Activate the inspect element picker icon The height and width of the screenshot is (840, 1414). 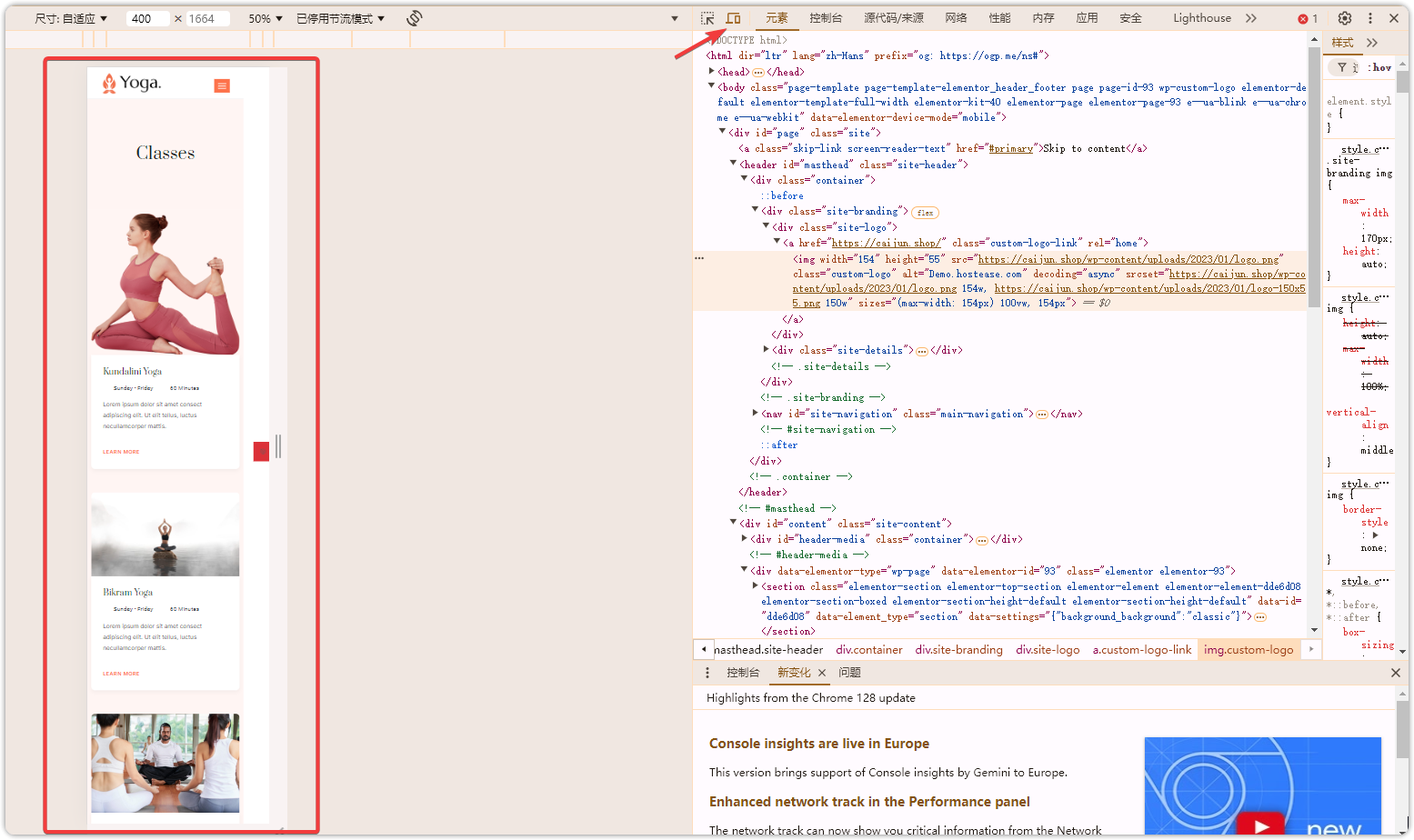(x=707, y=18)
